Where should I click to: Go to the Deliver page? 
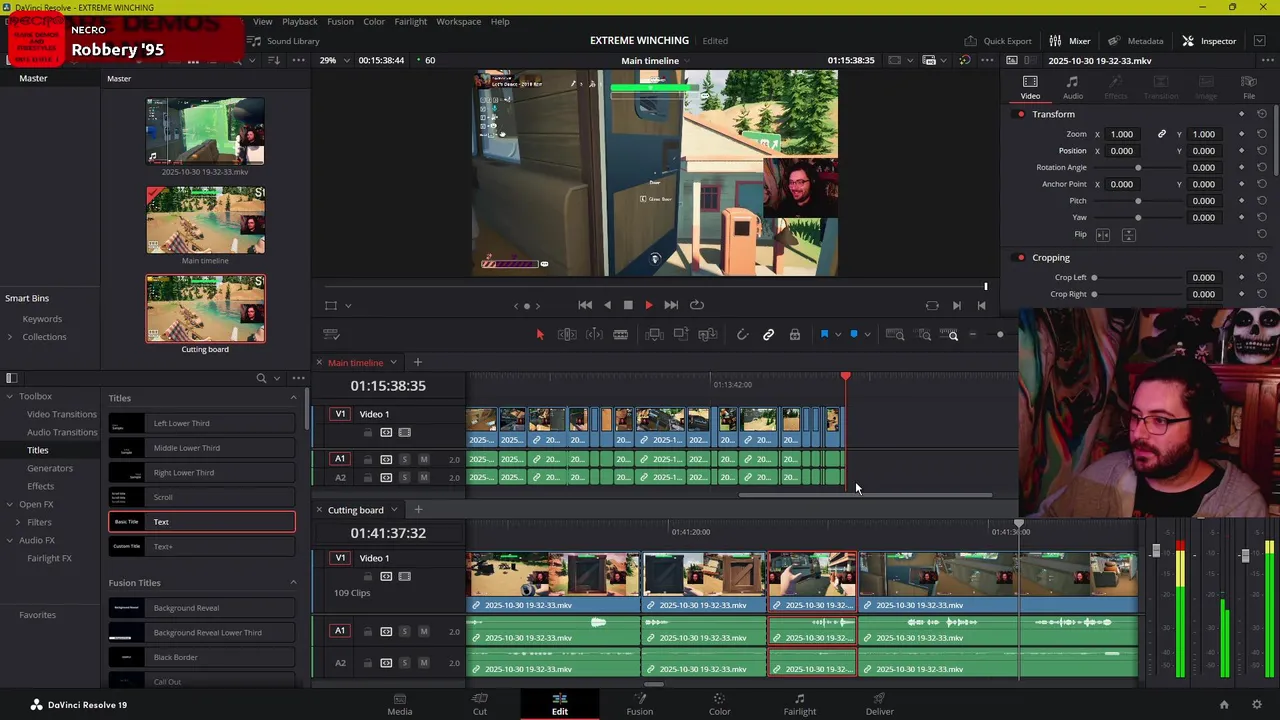[880, 704]
